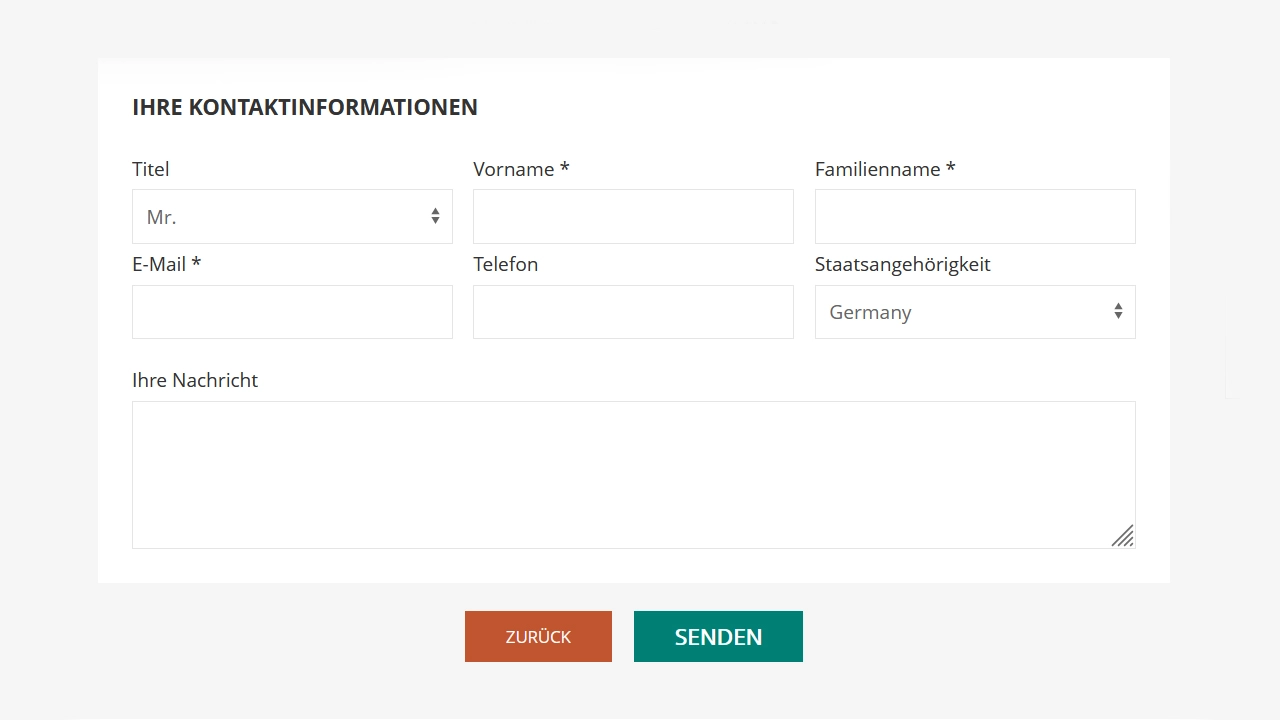Screen dimensions: 1280x720
Task: Click the Vorname field label
Action: click(x=521, y=169)
